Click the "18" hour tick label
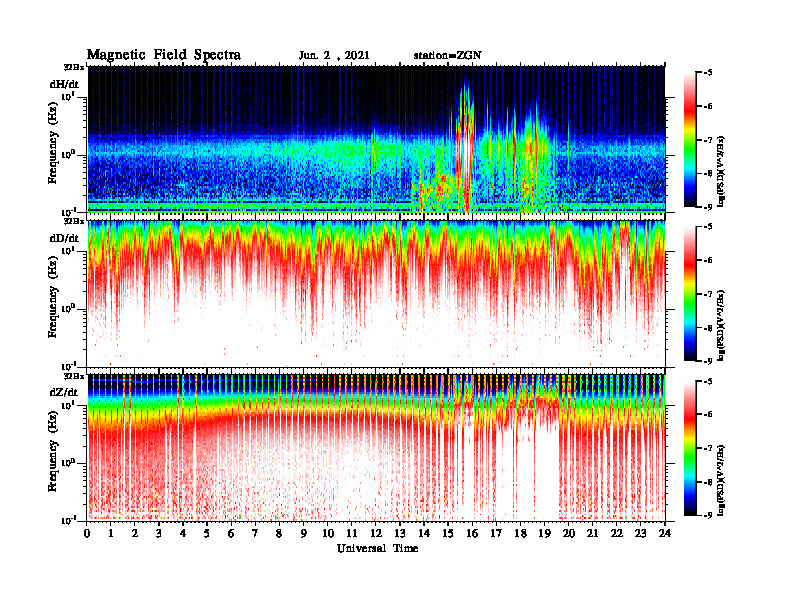The image size is (792, 612). tap(520, 533)
